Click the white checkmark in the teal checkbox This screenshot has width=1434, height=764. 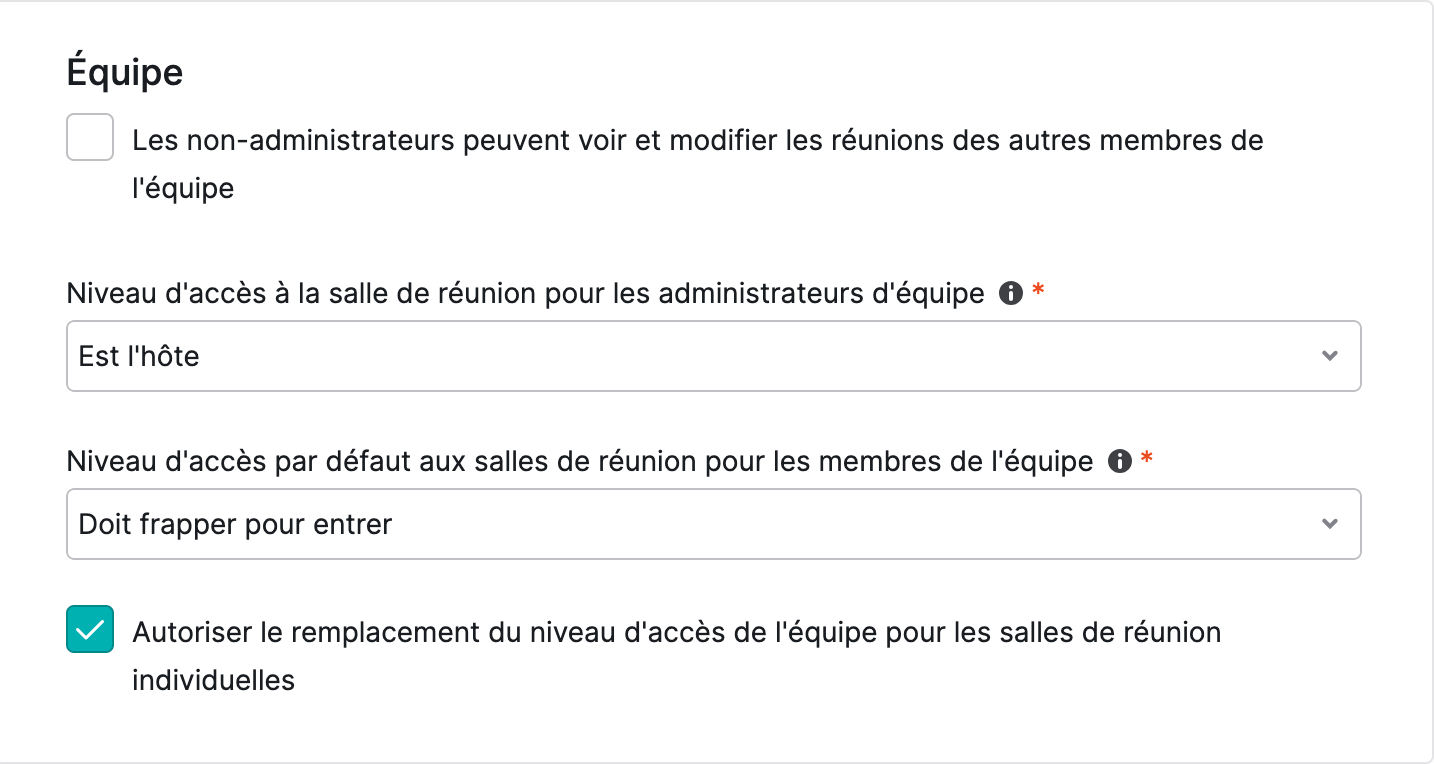click(90, 630)
